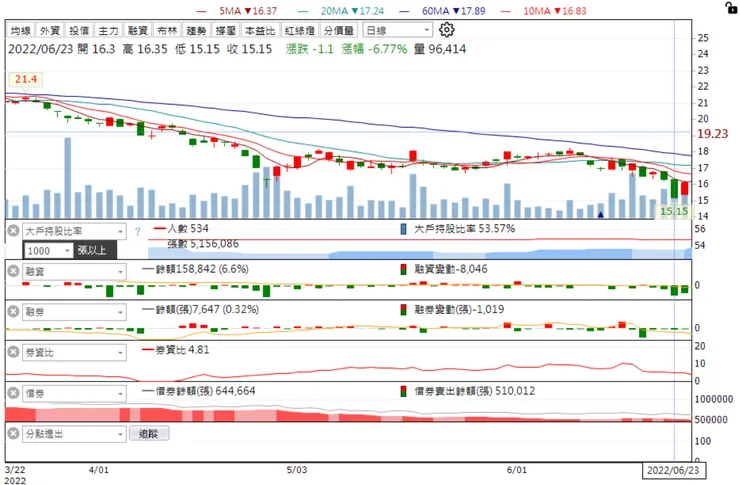Remove the 借券 indicator panel
The image size is (740, 485).
(14, 393)
